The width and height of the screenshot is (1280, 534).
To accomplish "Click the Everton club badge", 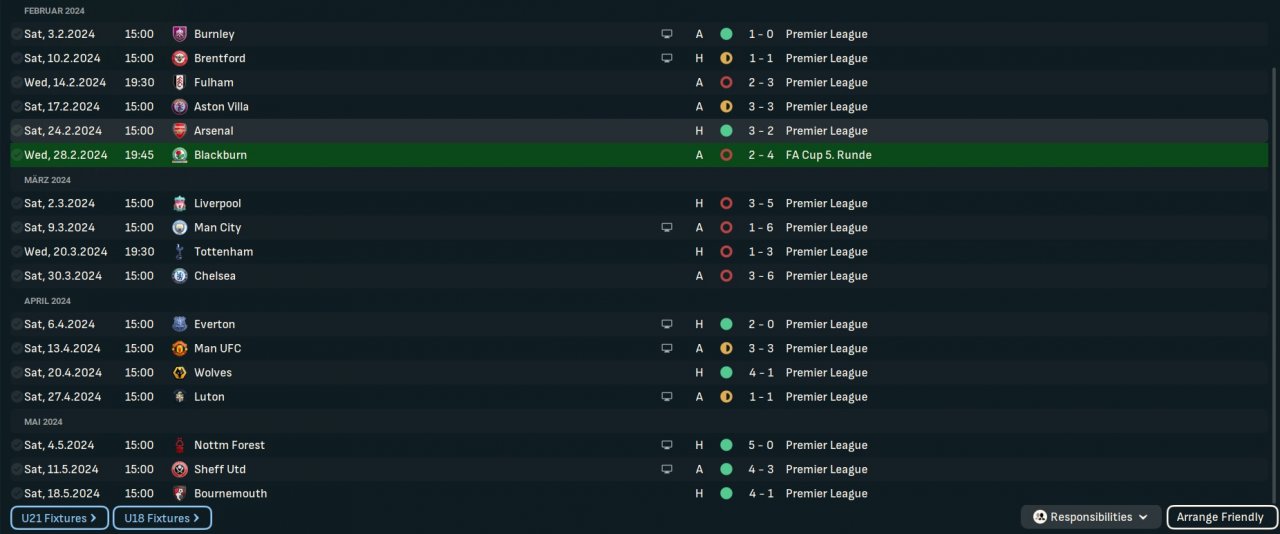I will click(x=180, y=324).
